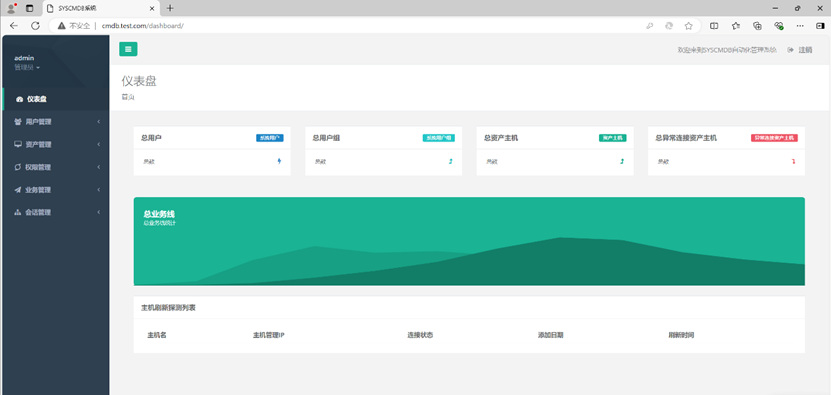This screenshot has height=395, width=831.
Task: Click the cyan 系统用户组 badge
Action: click(x=439, y=138)
